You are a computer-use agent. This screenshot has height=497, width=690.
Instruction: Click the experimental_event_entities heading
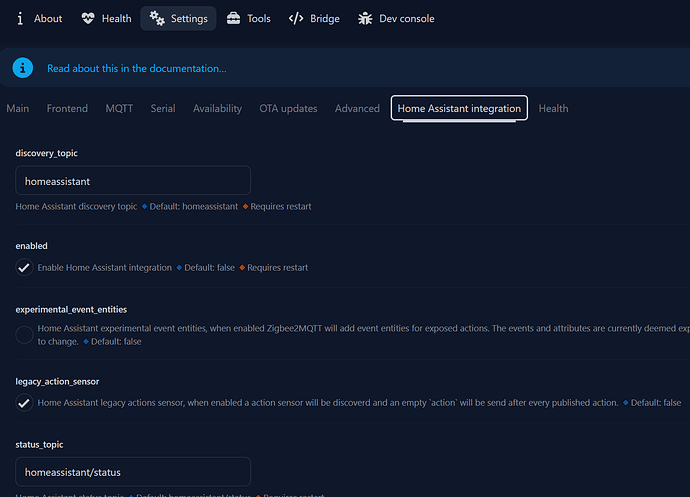71,309
